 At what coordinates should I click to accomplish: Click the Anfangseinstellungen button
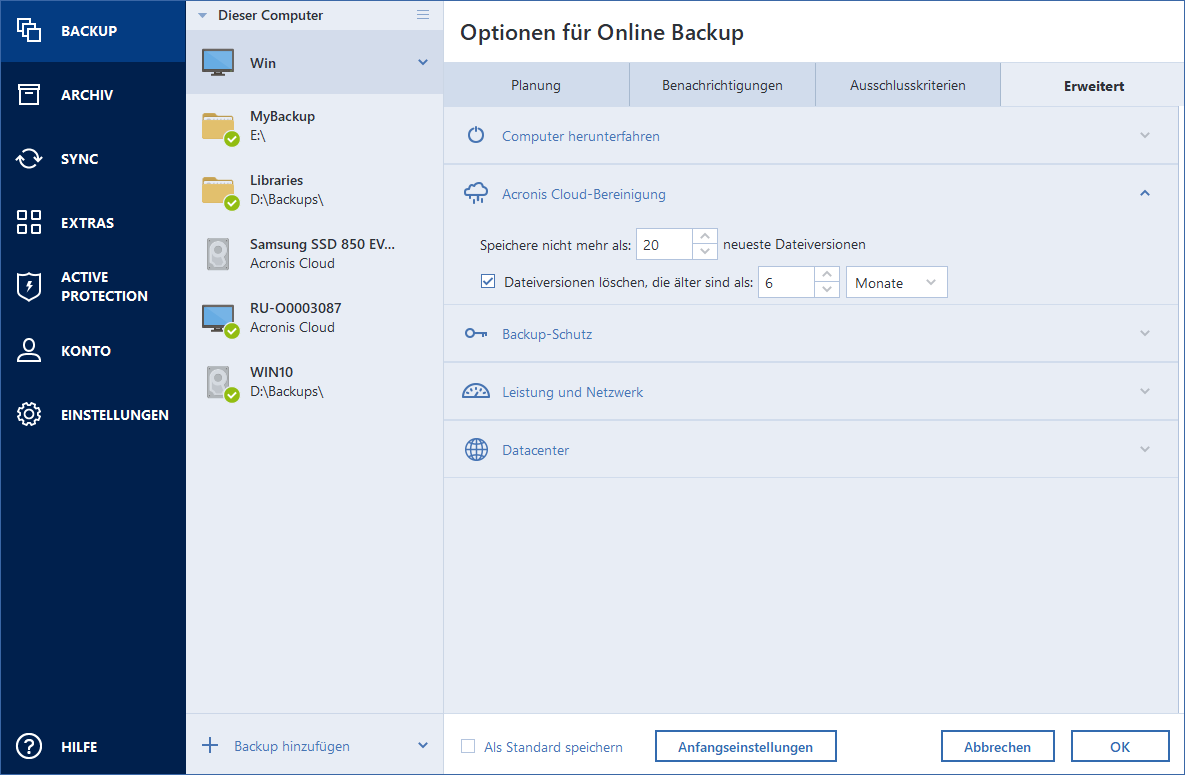745,747
